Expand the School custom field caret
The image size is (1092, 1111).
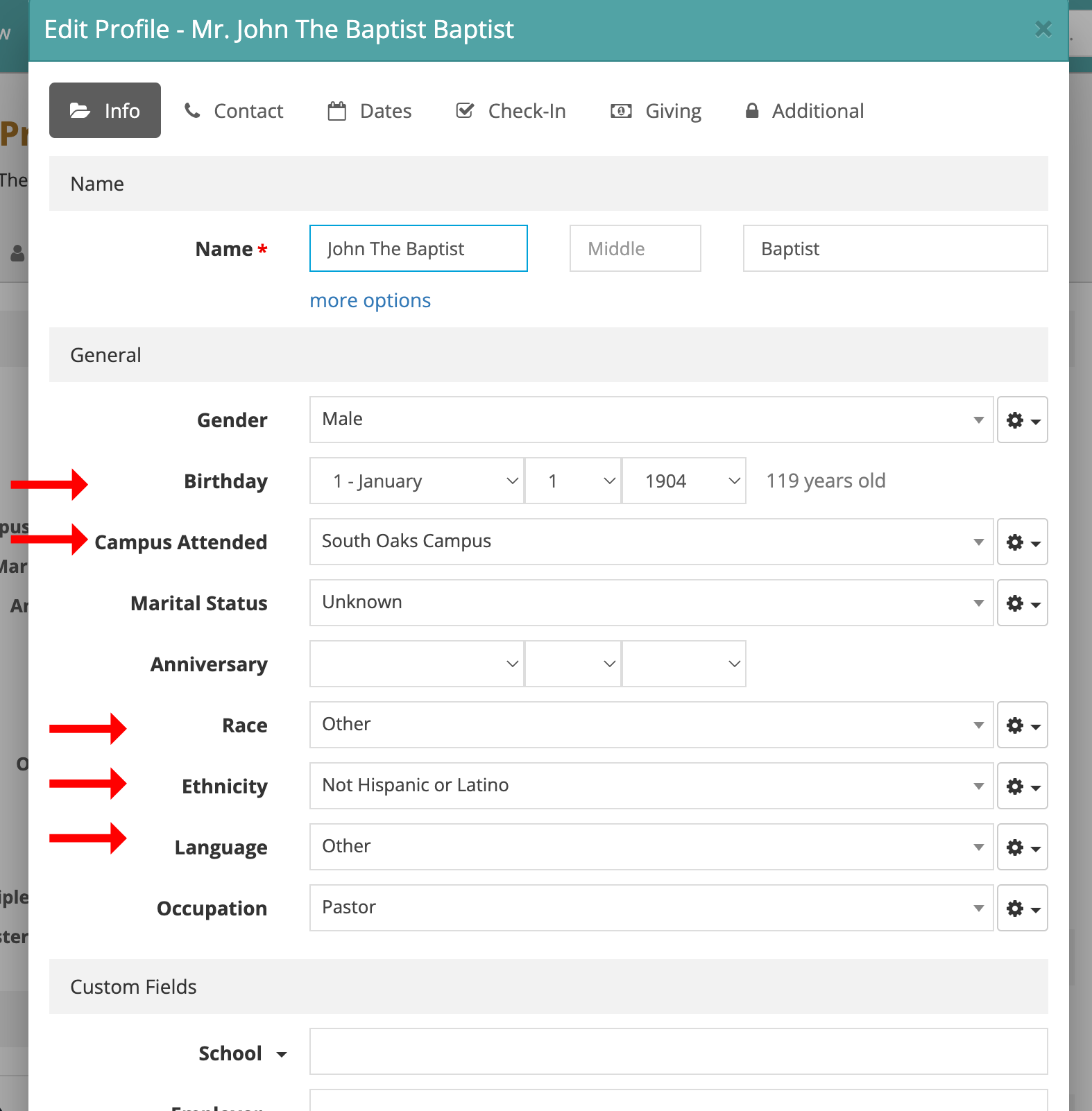282,1055
